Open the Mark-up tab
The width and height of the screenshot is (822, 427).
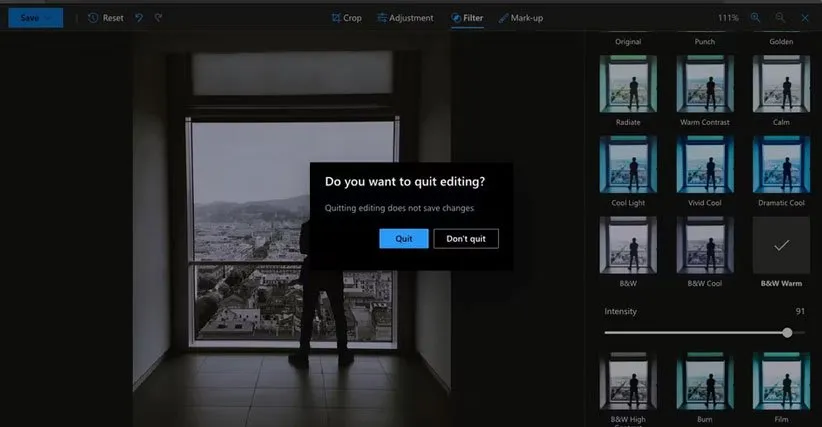[x=520, y=18]
